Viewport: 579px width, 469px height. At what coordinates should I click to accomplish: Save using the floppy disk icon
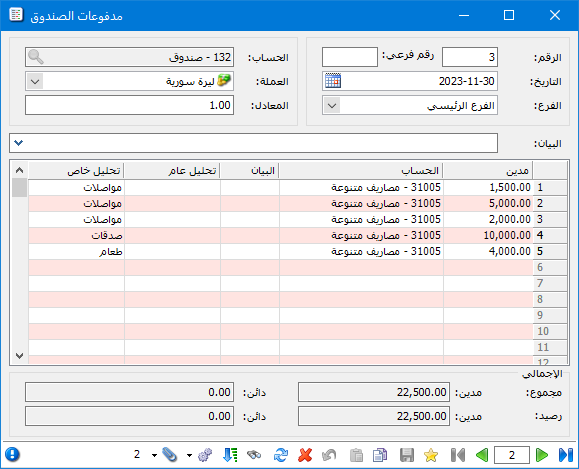click(x=407, y=455)
